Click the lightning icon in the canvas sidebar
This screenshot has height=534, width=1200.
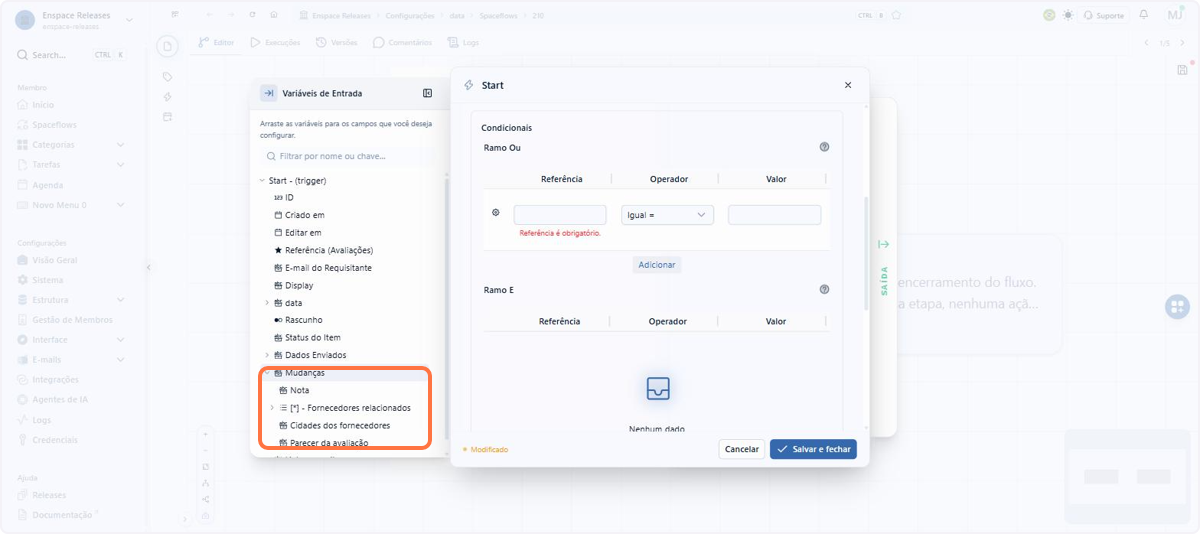pos(168,97)
